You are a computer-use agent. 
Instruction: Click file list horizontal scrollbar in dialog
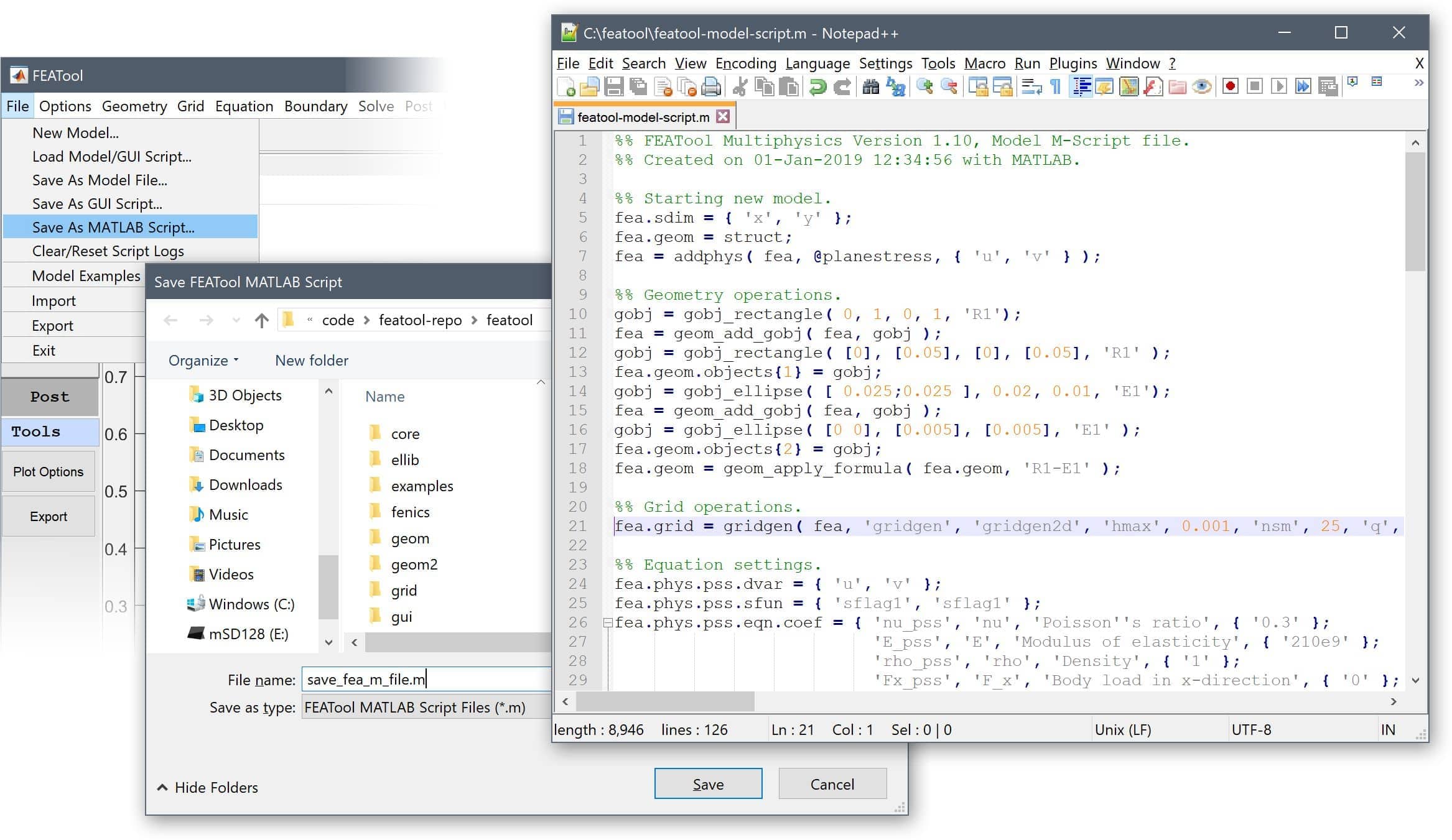tap(458, 642)
